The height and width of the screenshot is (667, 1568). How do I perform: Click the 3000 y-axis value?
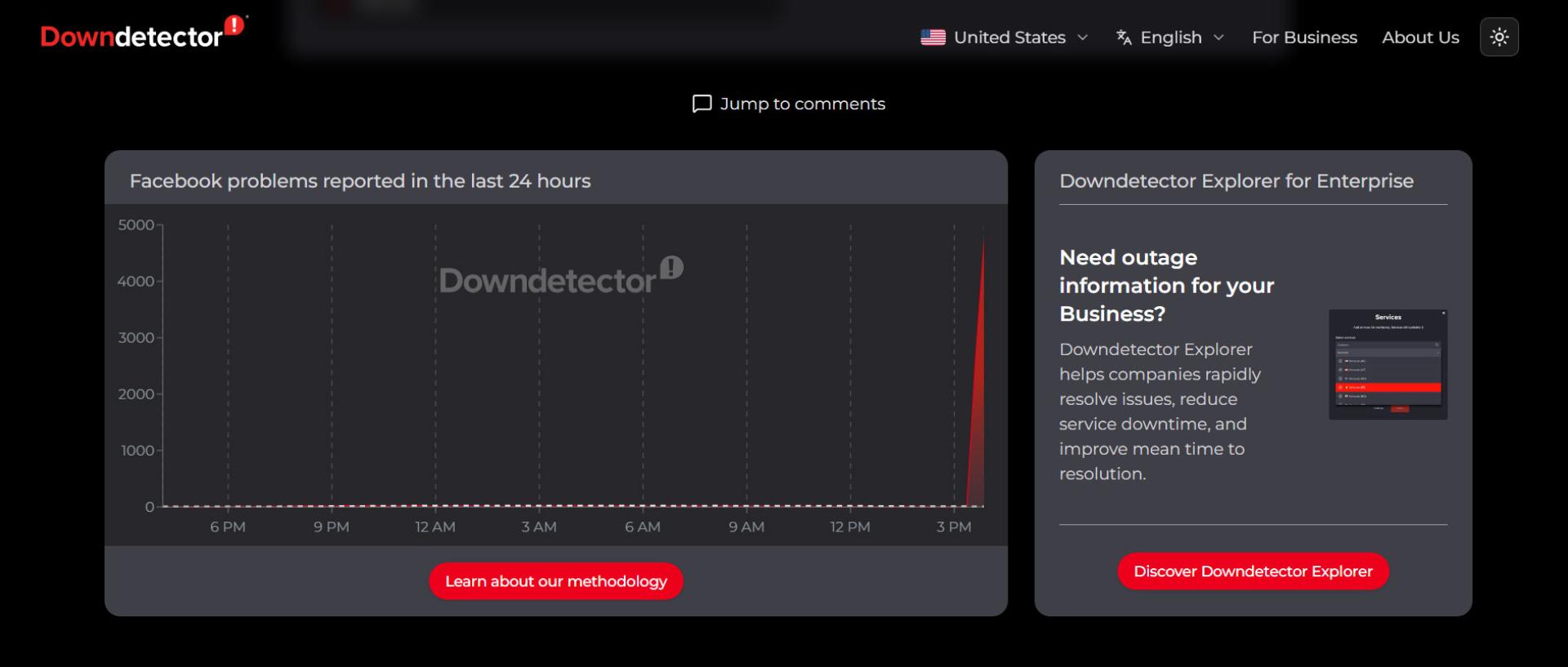tap(136, 338)
